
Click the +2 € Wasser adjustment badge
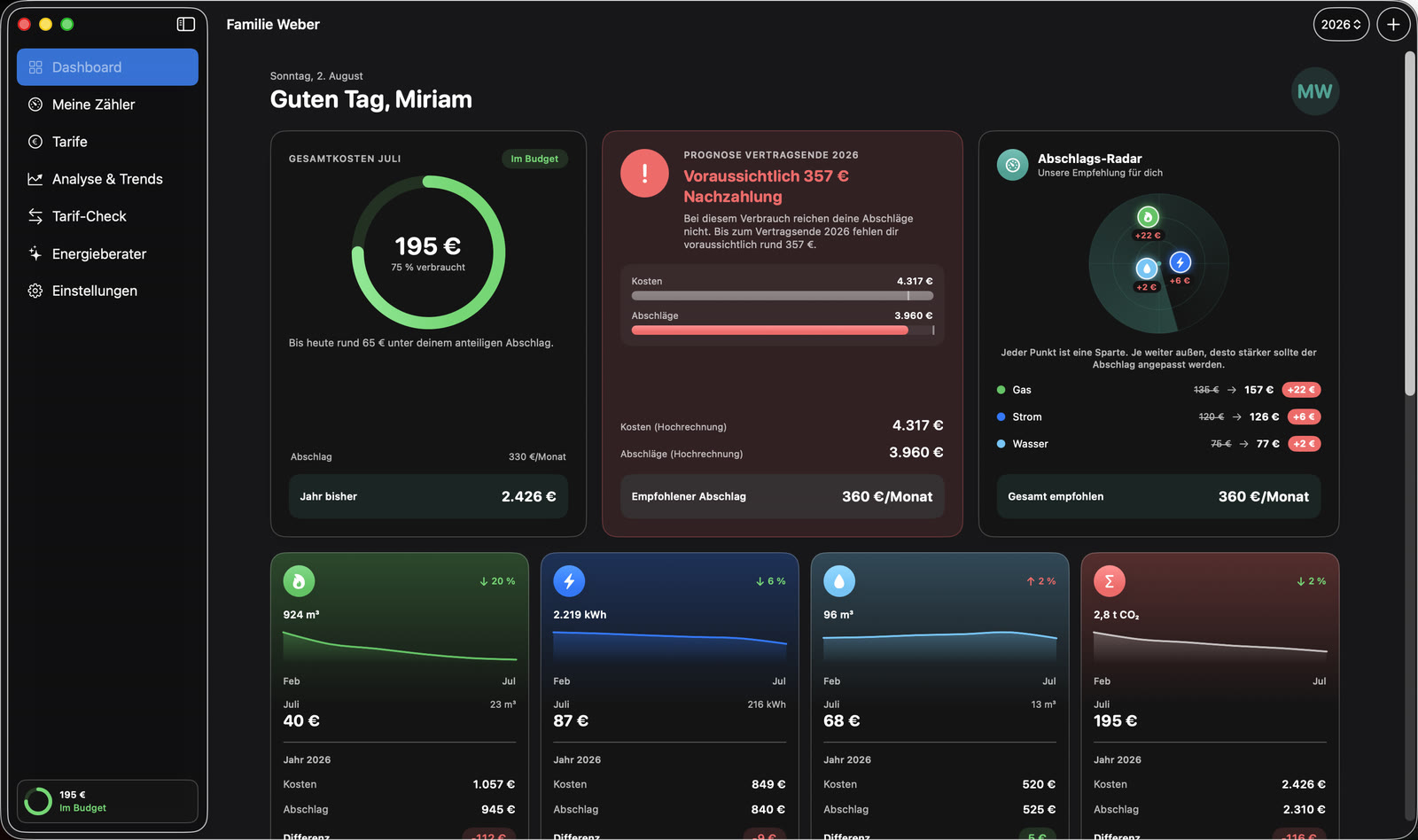click(x=1304, y=444)
